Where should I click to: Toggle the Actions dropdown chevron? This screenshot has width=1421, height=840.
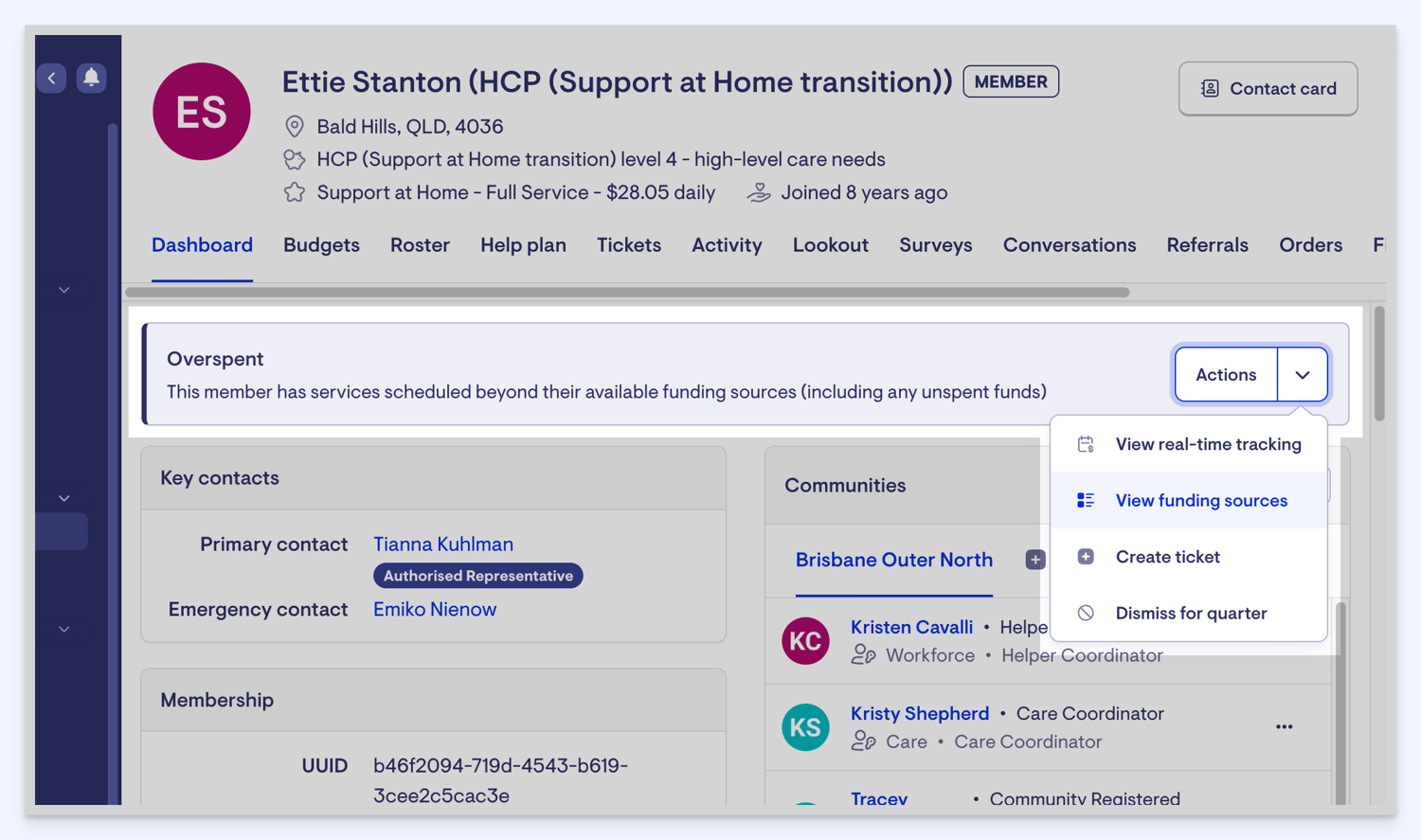pyautogui.click(x=1303, y=375)
